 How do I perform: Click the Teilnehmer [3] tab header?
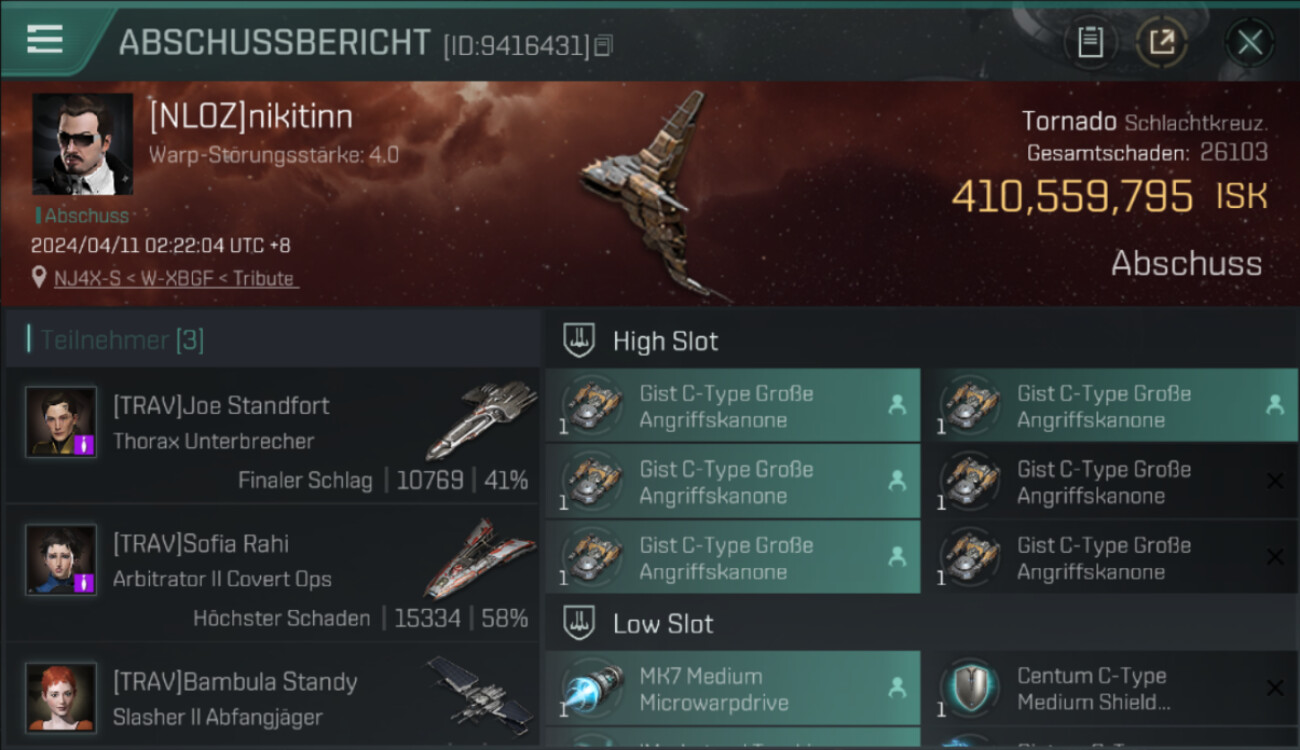coord(122,340)
